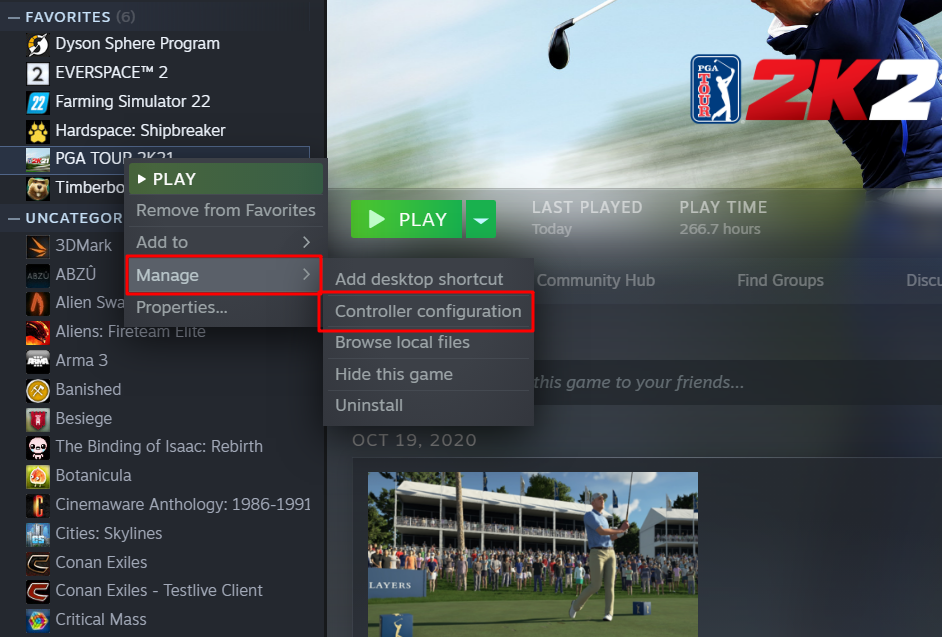Collapse the UNCATEGORIZED section
The width and height of the screenshot is (942, 637).
(x=13, y=219)
